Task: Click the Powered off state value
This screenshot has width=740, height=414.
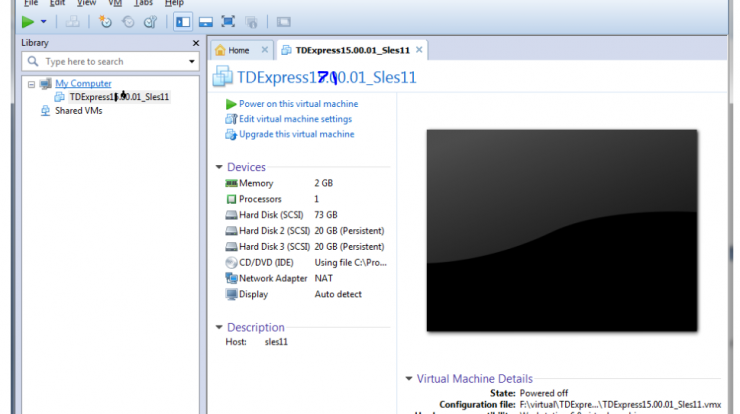Action: pos(544,393)
